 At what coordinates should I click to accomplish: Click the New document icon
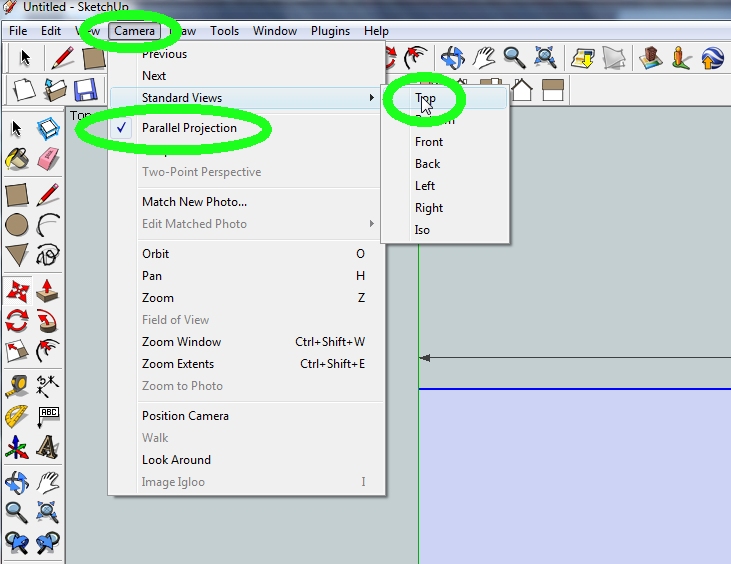pos(24,89)
